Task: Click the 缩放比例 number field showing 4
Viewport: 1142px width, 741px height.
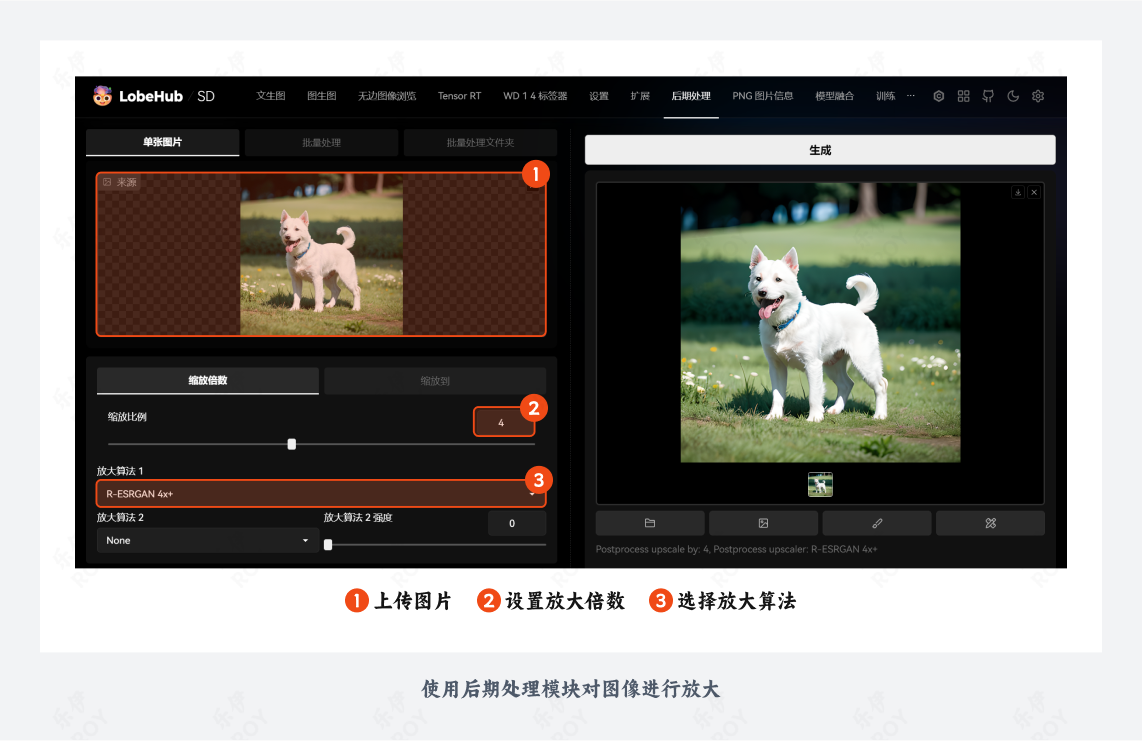Action: pyautogui.click(x=503, y=423)
